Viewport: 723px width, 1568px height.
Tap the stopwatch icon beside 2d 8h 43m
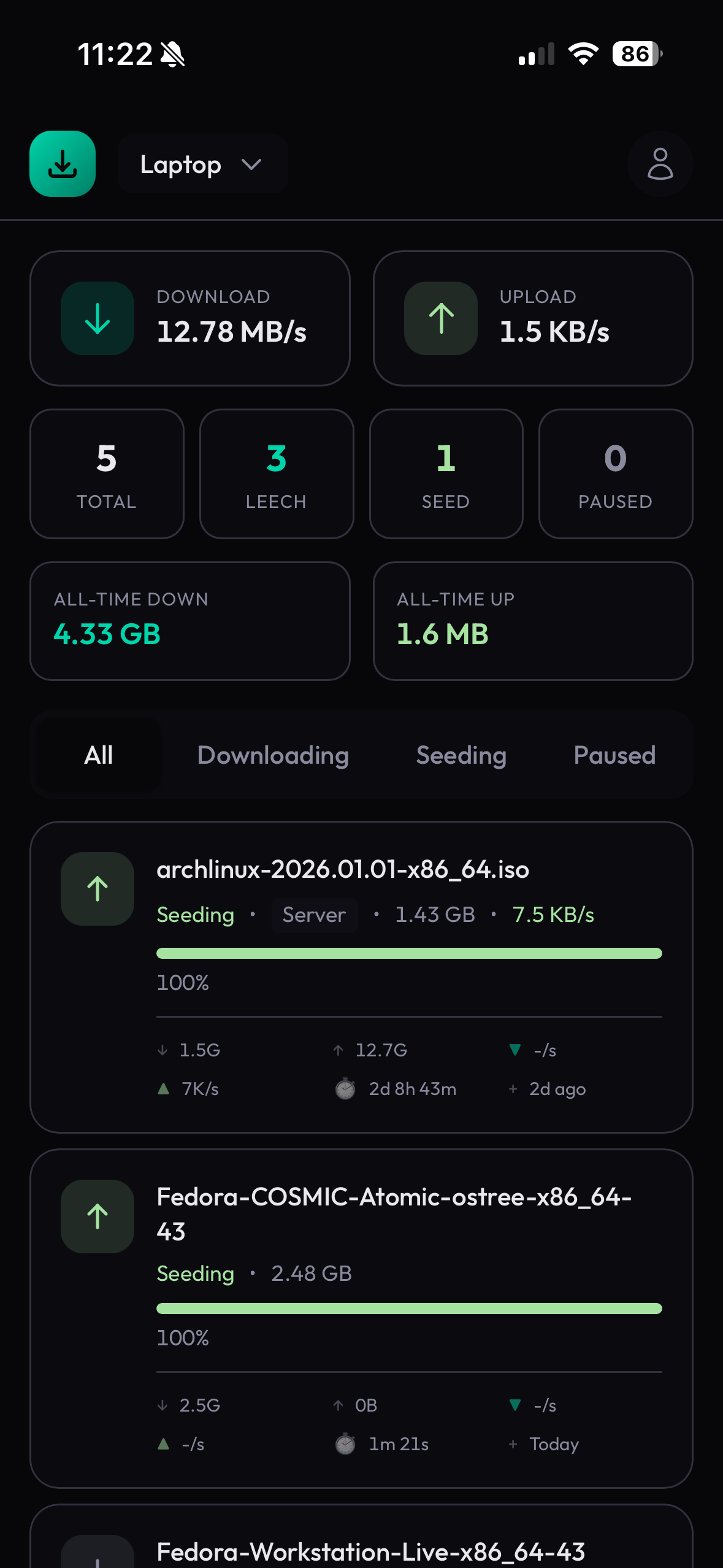(345, 1089)
